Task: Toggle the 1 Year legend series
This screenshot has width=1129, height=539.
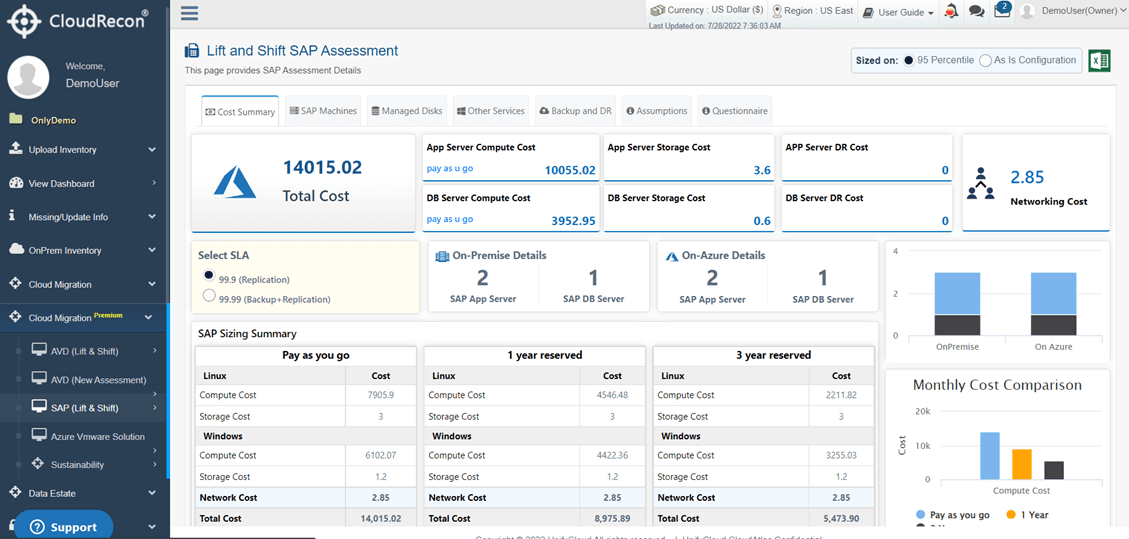Action: (1027, 515)
